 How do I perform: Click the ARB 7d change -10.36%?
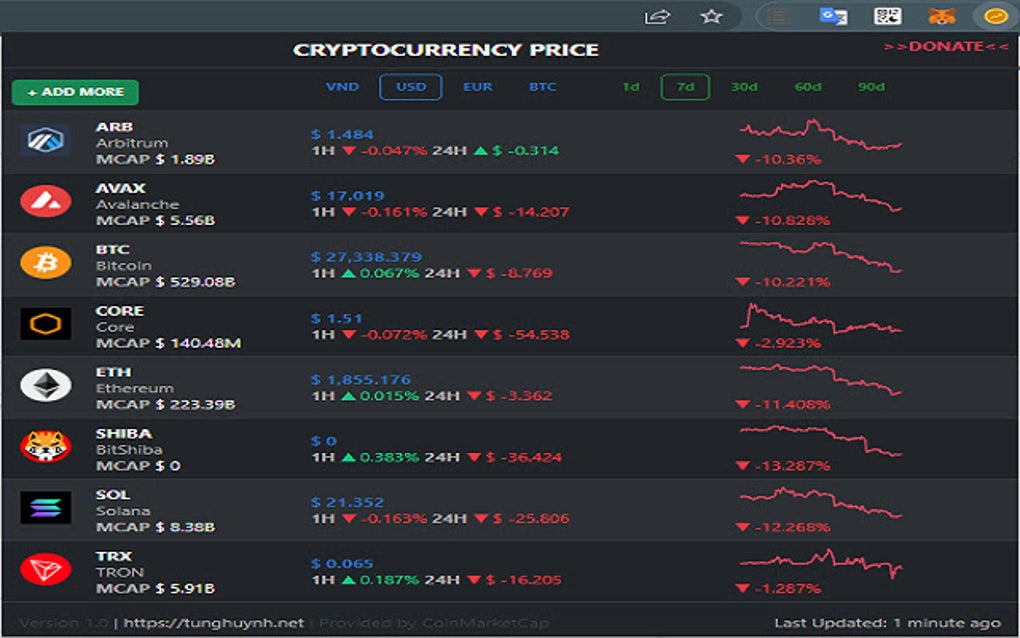tap(778, 159)
